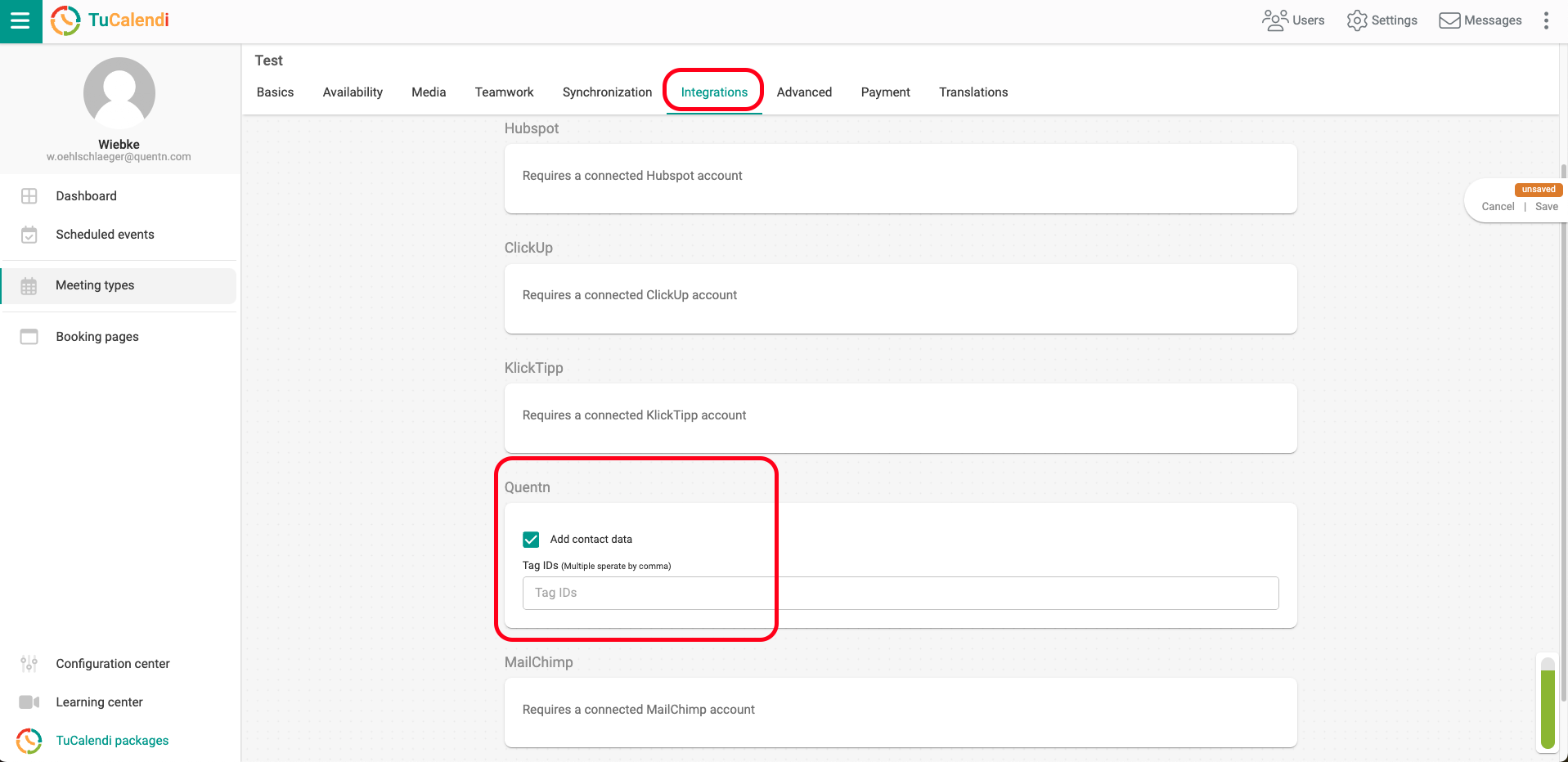The image size is (1568, 762).
Task: Click 'Requires a connected Hubspot account' text
Action: click(x=632, y=176)
